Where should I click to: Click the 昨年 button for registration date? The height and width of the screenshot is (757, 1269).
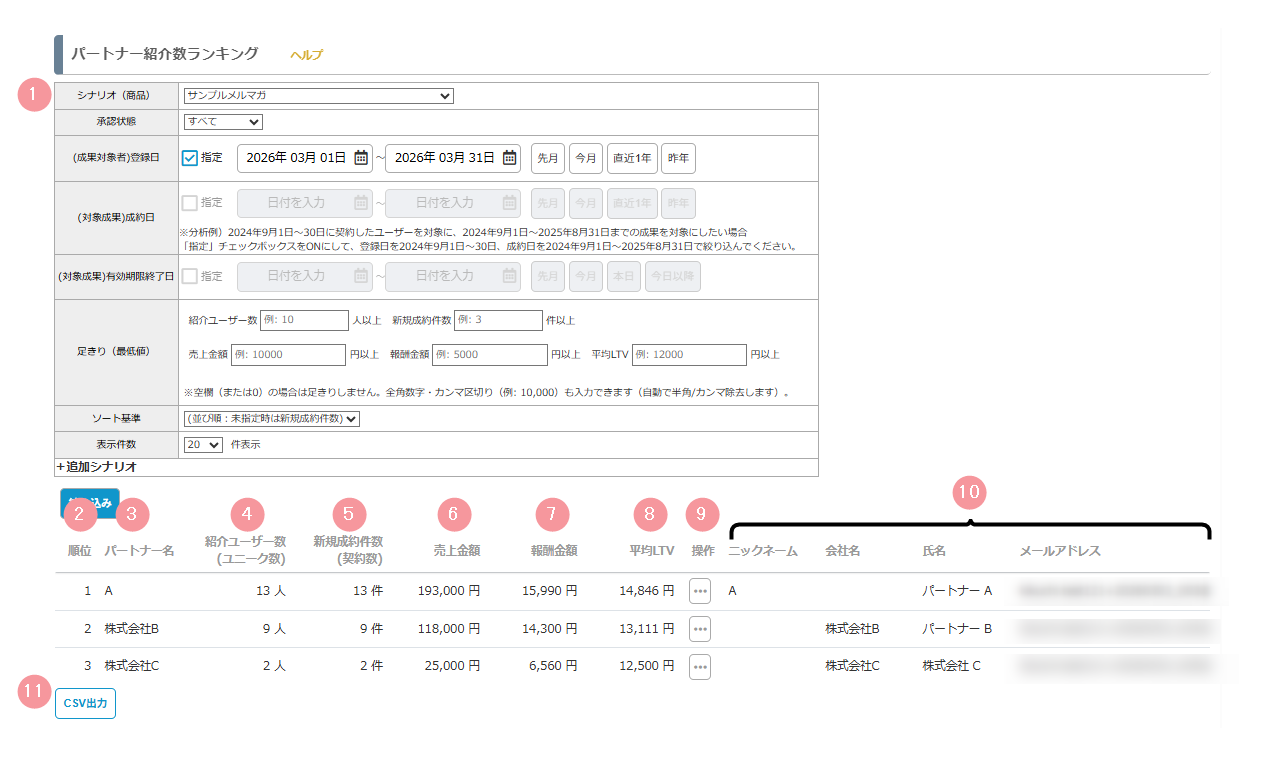coord(678,158)
